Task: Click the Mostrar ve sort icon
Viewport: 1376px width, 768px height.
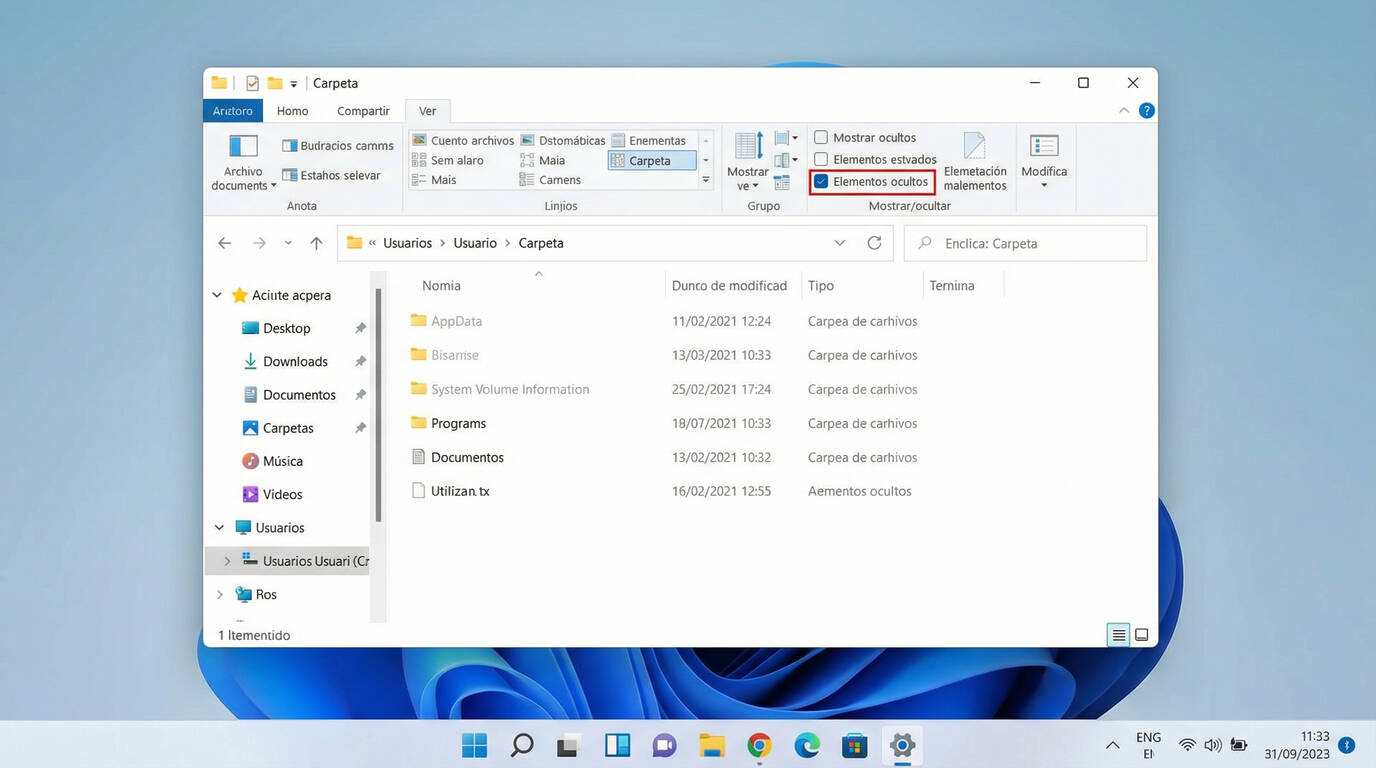Action: click(748, 147)
